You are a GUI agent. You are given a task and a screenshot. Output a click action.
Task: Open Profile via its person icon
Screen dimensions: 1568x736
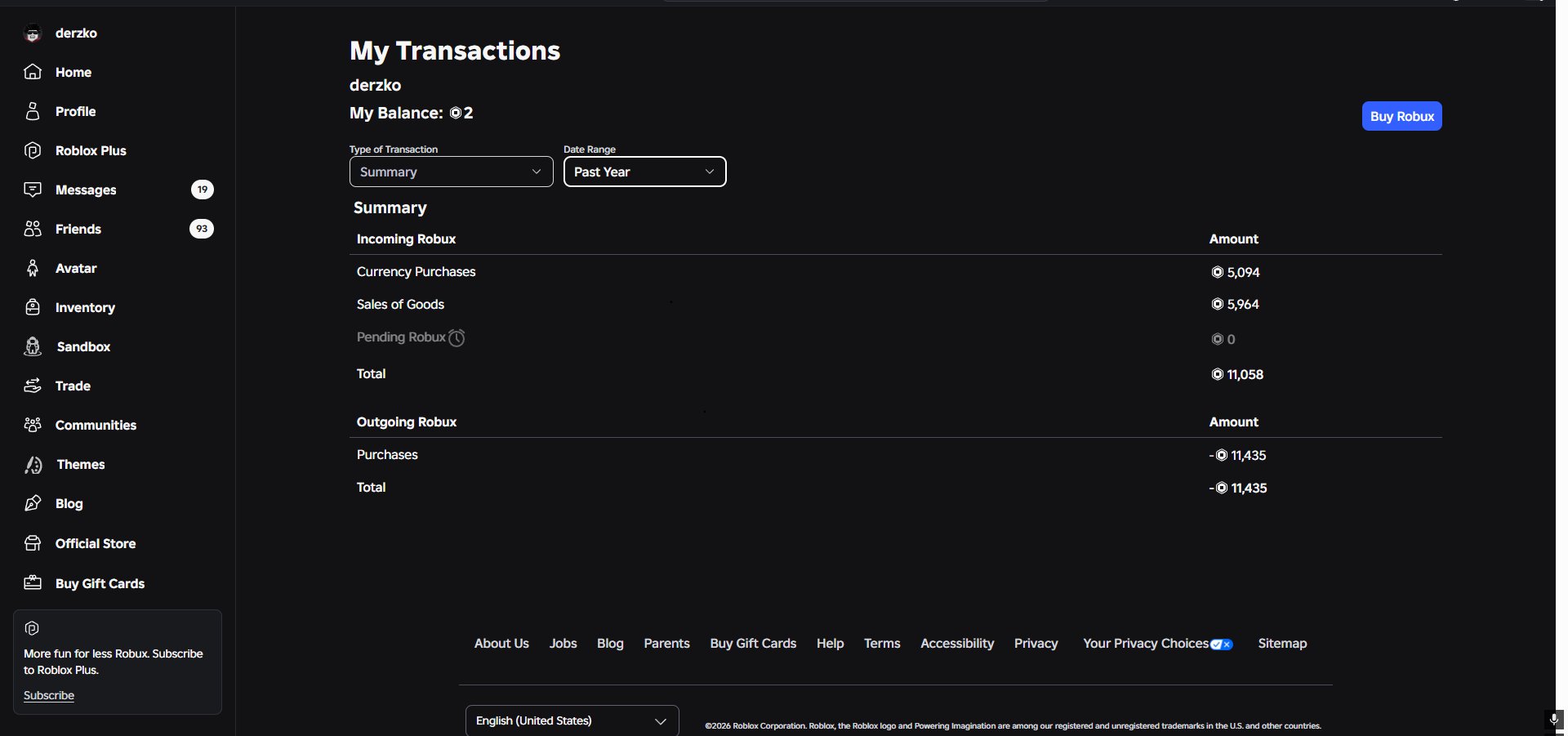(x=33, y=111)
